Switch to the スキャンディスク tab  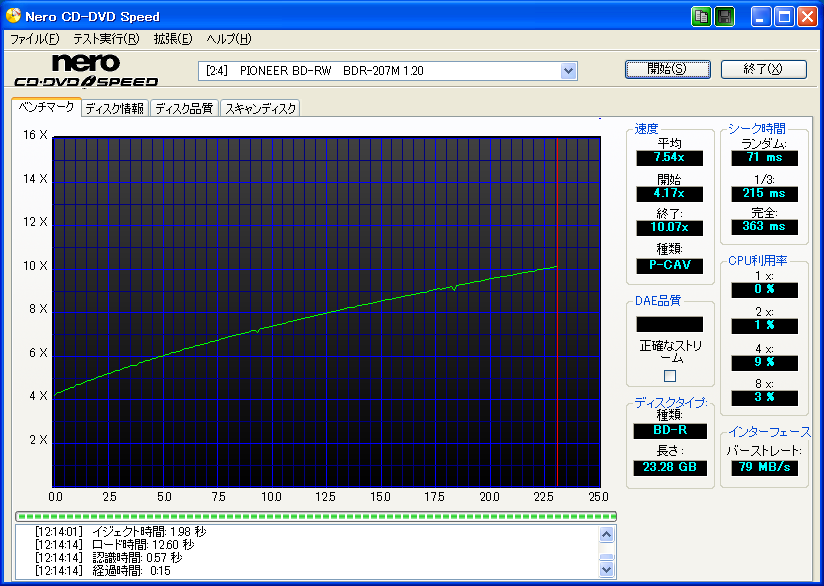point(260,108)
